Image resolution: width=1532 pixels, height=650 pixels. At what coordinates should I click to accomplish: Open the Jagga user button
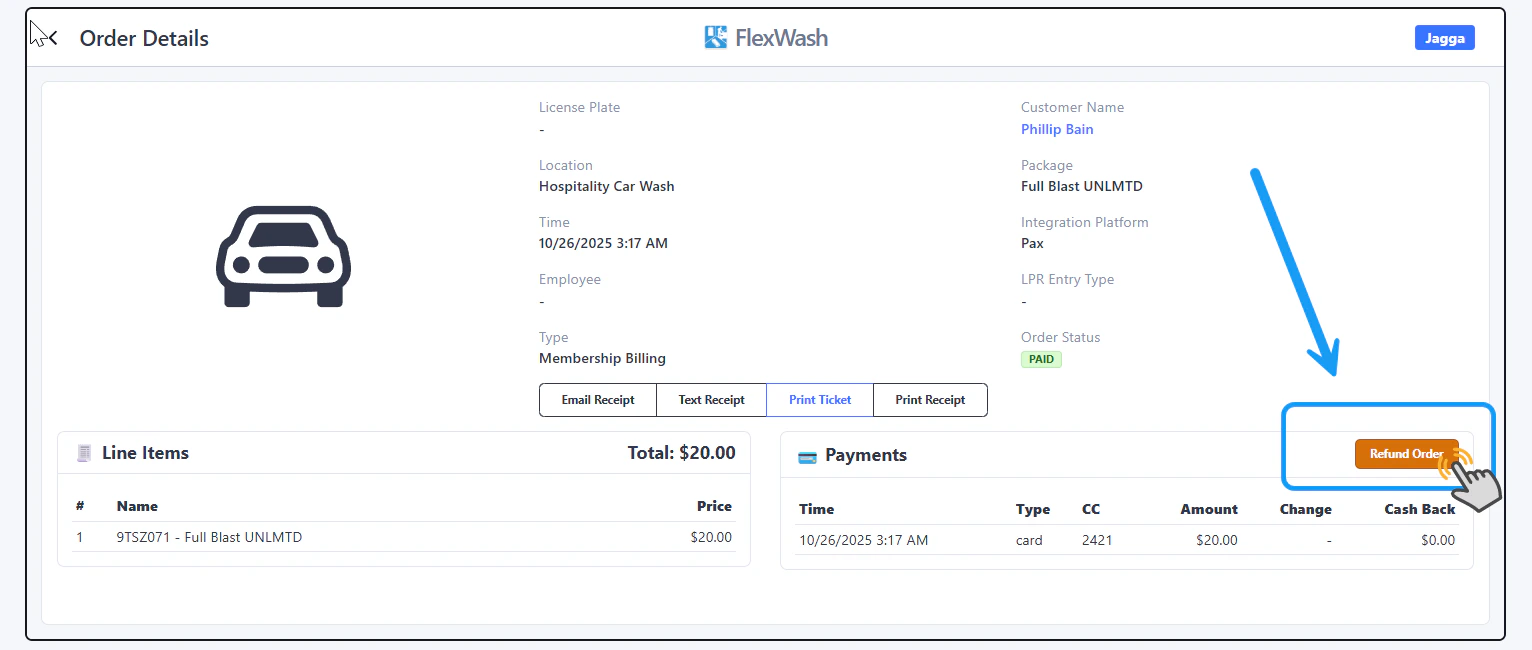1444,38
